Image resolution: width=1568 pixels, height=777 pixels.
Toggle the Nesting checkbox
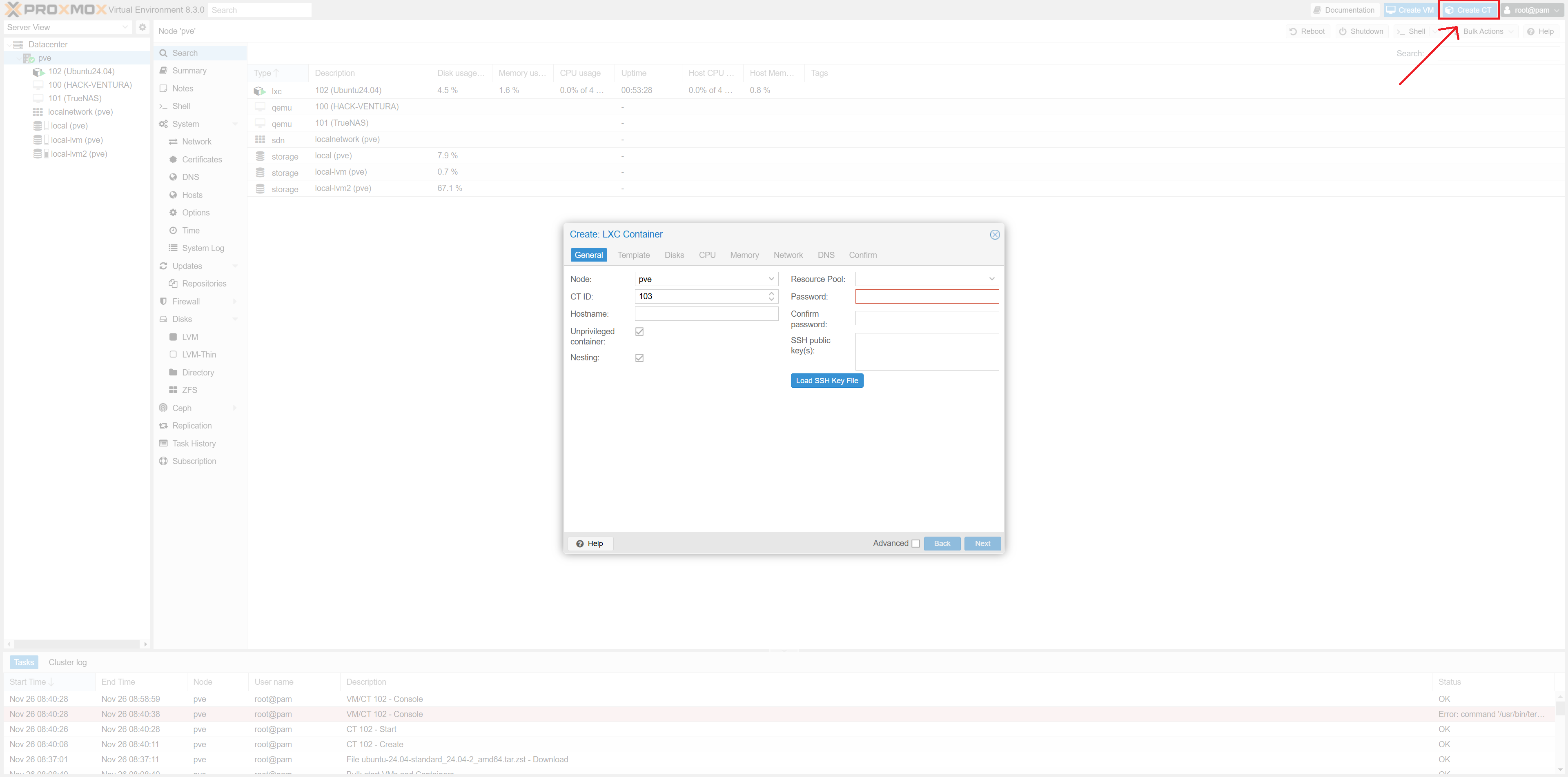click(x=639, y=358)
